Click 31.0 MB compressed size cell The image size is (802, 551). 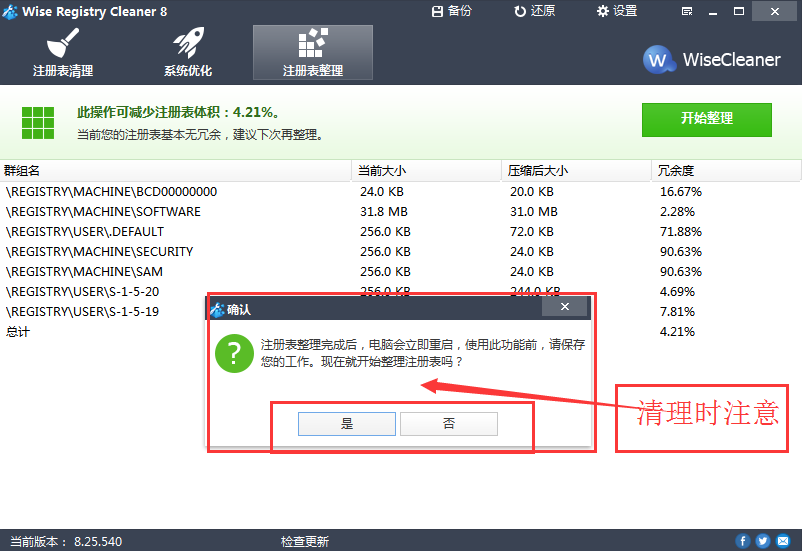[533, 212]
